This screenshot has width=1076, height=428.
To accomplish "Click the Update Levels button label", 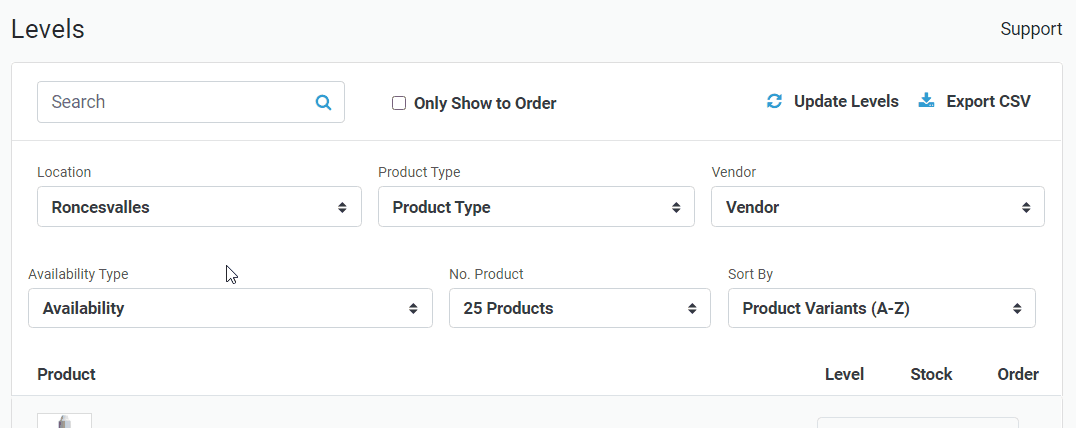I will click(846, 102).
